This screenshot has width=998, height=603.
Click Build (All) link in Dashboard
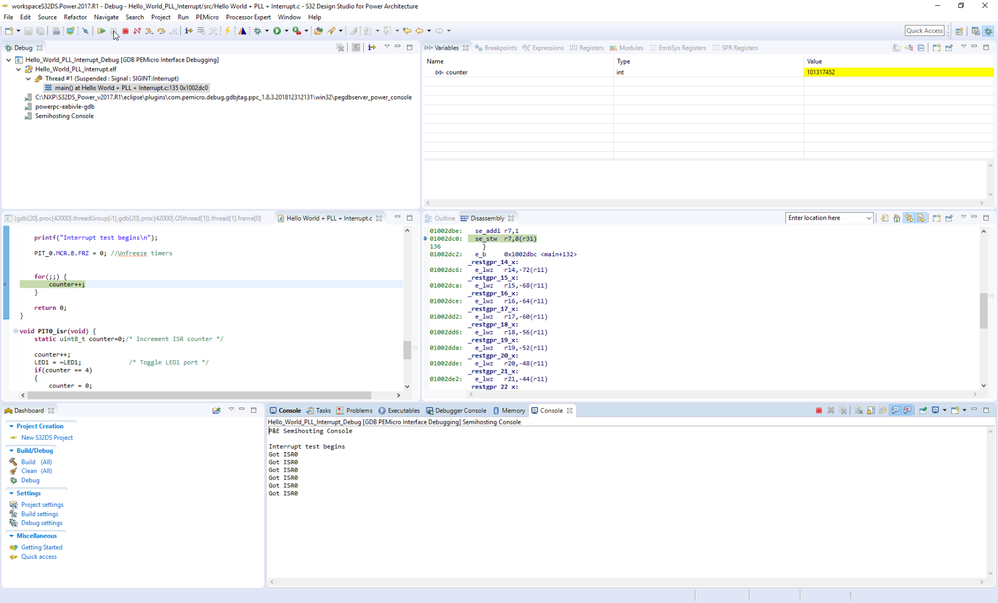tap(36, 462)
